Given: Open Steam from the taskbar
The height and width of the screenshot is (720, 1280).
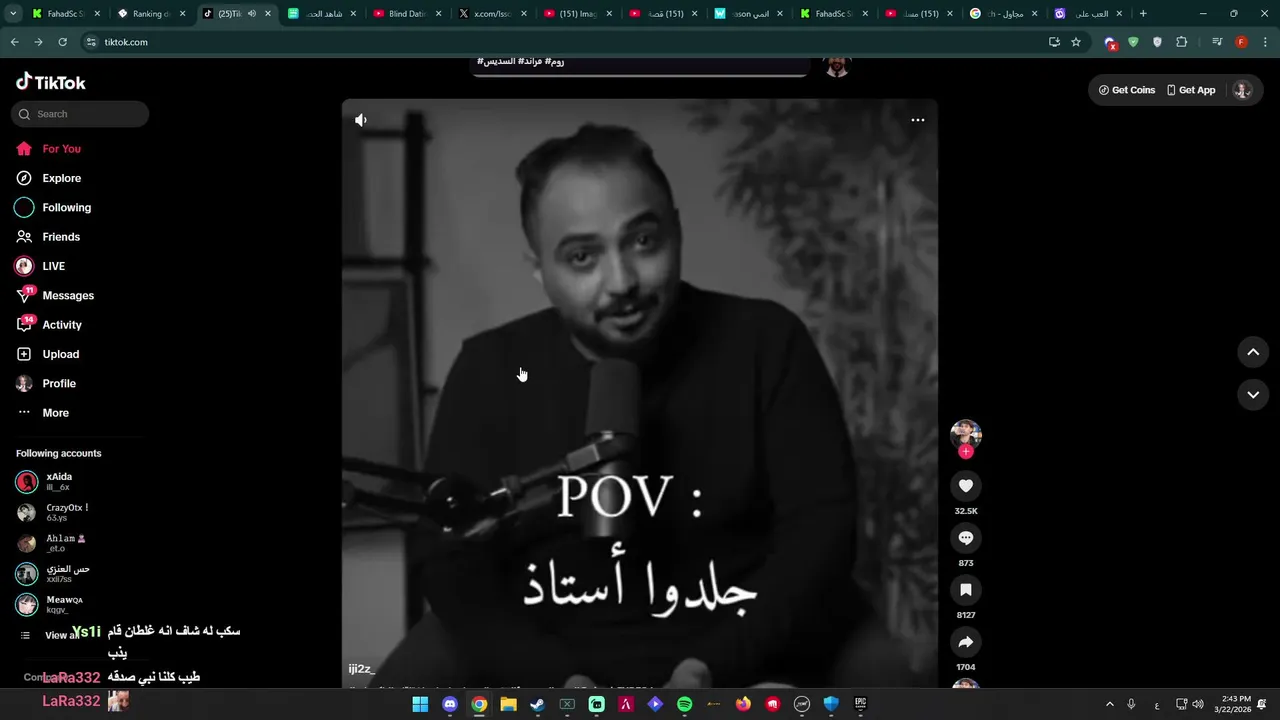Looking at the screenshot, I should pyautogui.click(x=538, y=704).
